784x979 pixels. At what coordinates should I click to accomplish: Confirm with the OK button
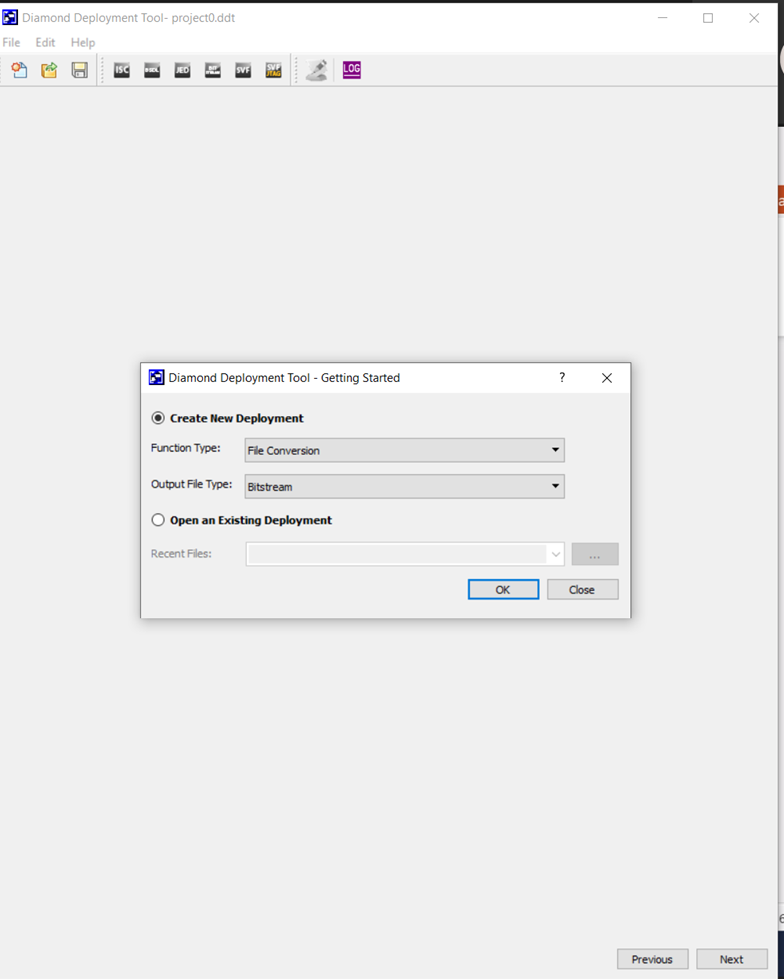tap(503, 589)
